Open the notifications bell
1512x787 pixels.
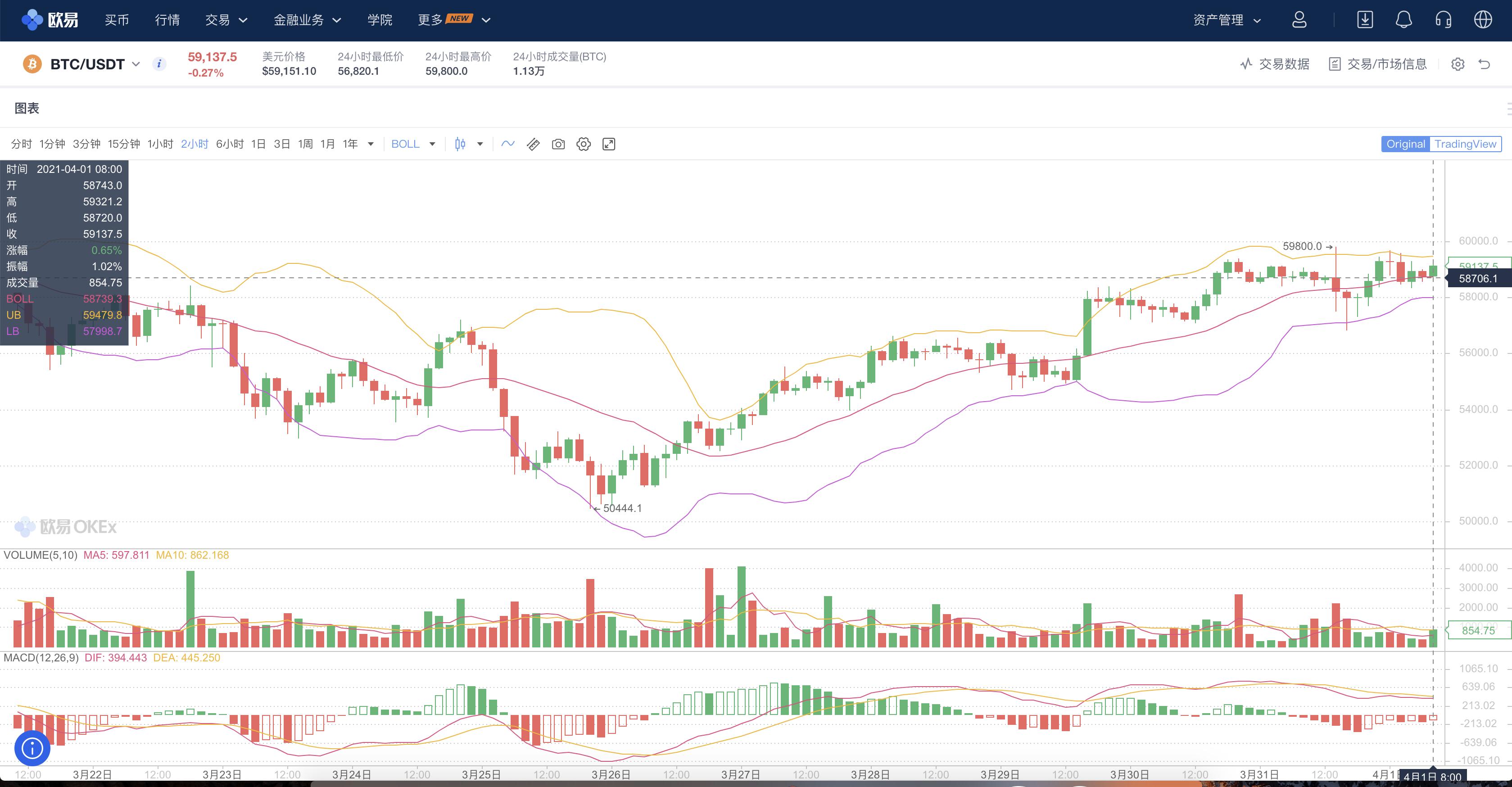pos(1403,20)
